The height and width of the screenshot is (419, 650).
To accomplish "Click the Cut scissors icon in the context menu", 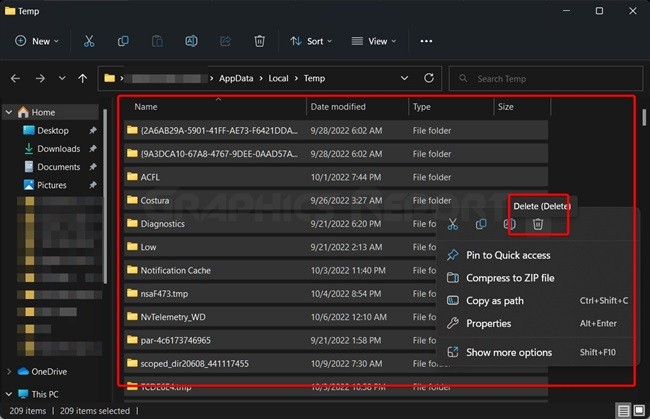I will pyautogui.click(x=453, y=224).
